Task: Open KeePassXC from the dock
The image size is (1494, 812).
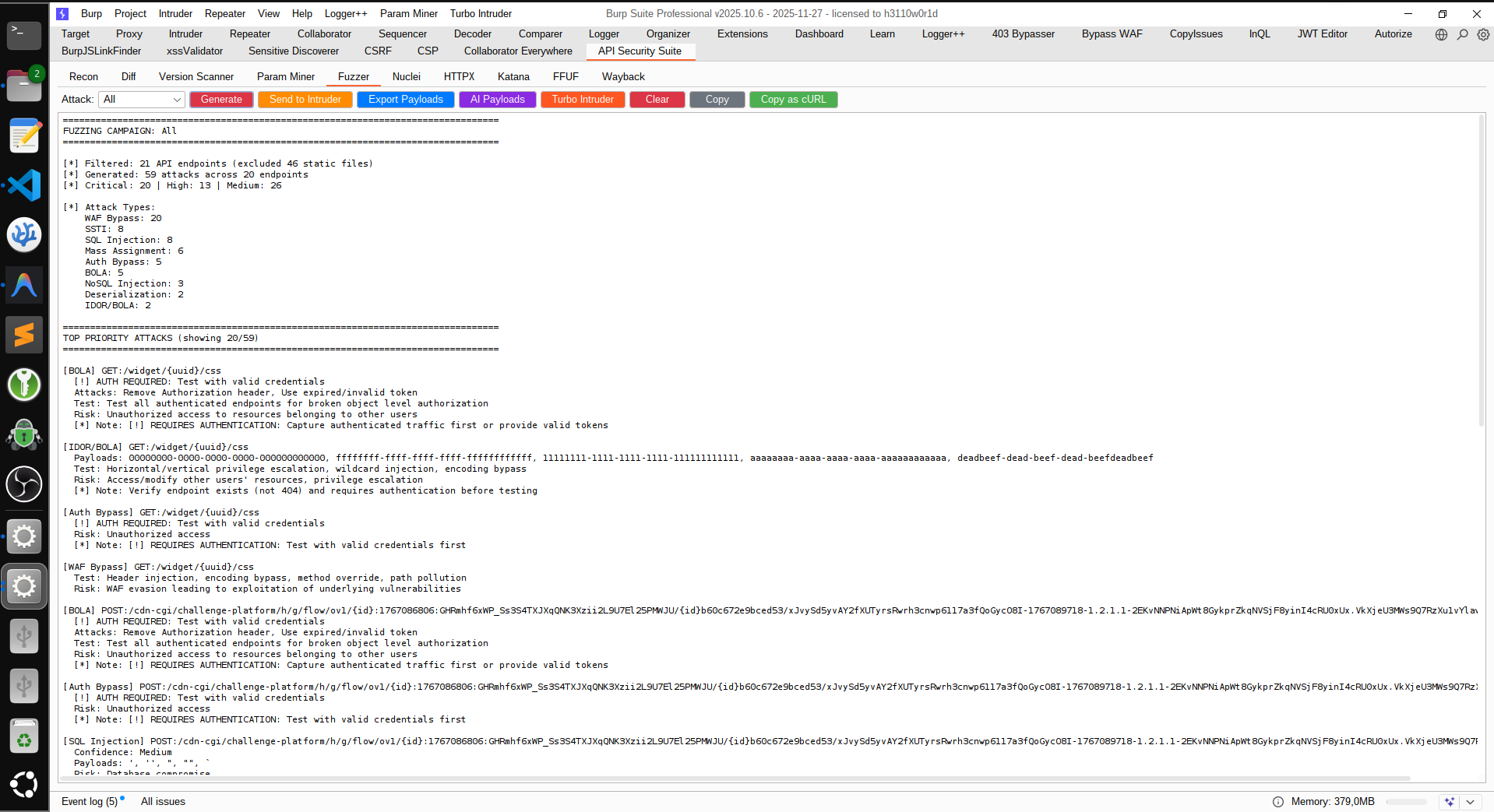Action: click(23, 385)
